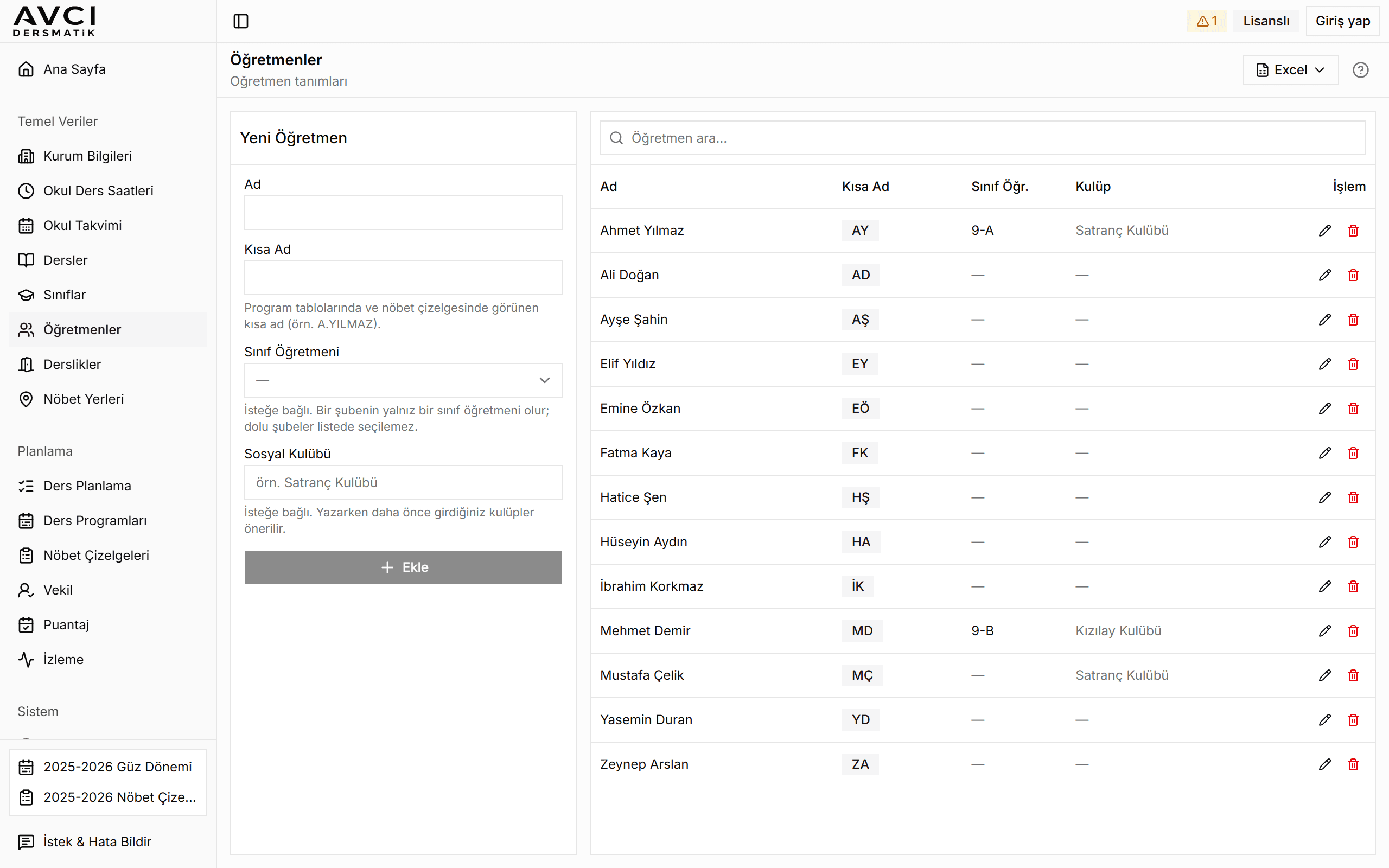Select 2025-2026 Nöbet Çize... entry
The width and height of the screenshot is (1389, 868).
108,797
